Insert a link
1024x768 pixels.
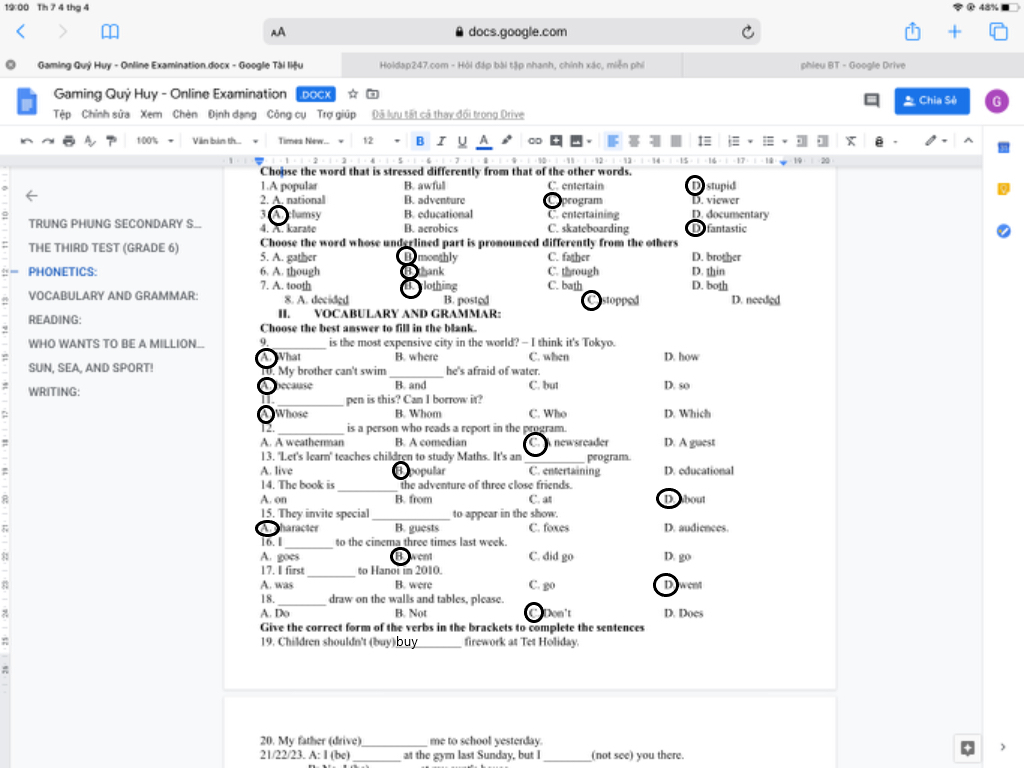[535, 141]
